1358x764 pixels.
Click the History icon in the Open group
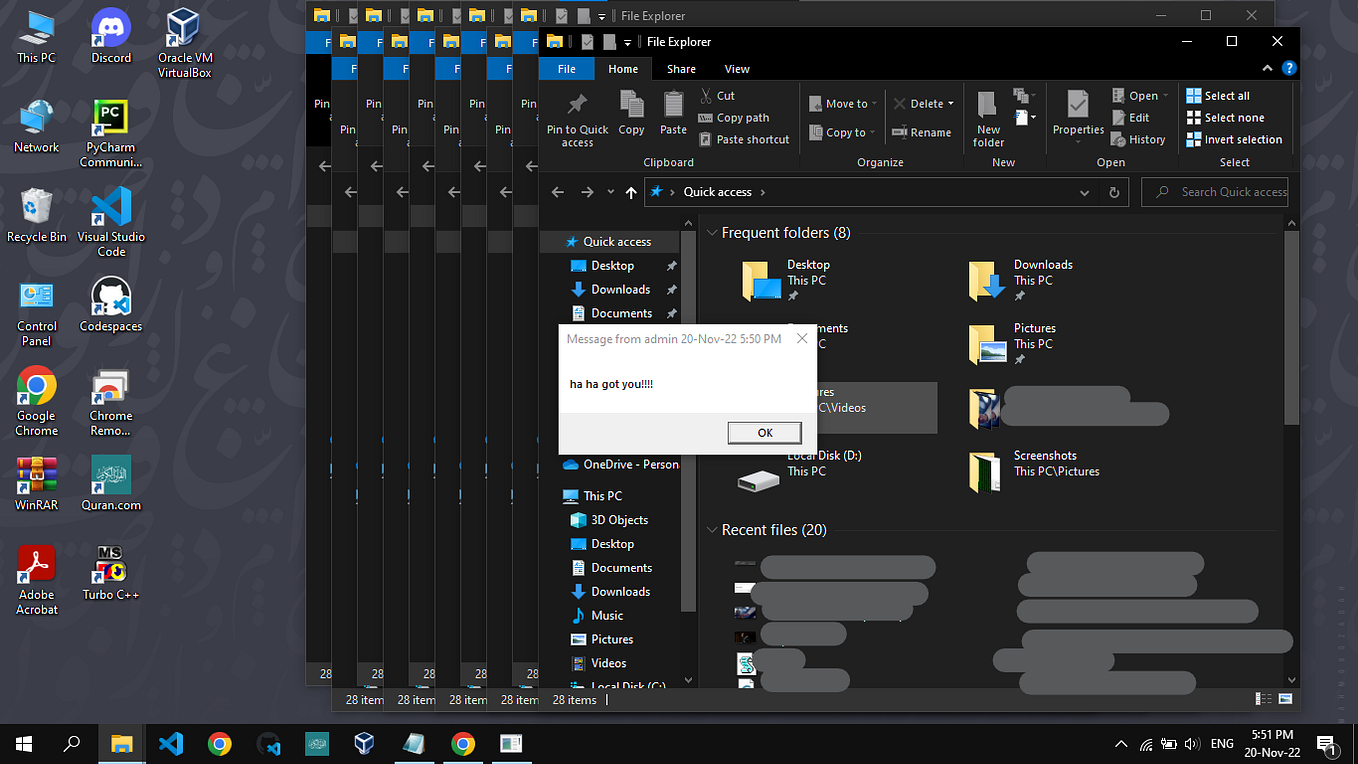(1139, 139)
